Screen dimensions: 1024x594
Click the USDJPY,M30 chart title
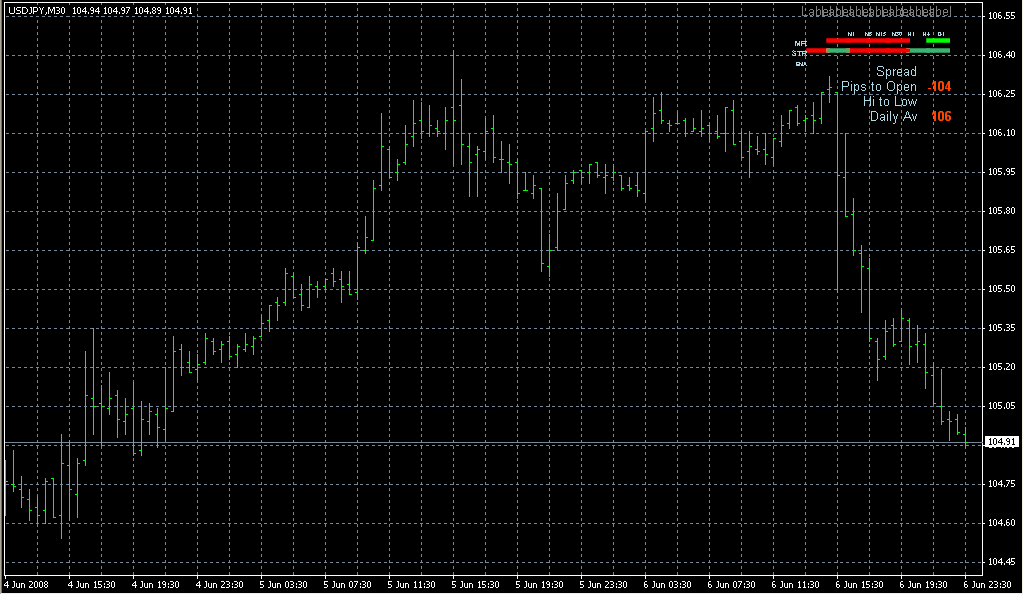(37, 10)
